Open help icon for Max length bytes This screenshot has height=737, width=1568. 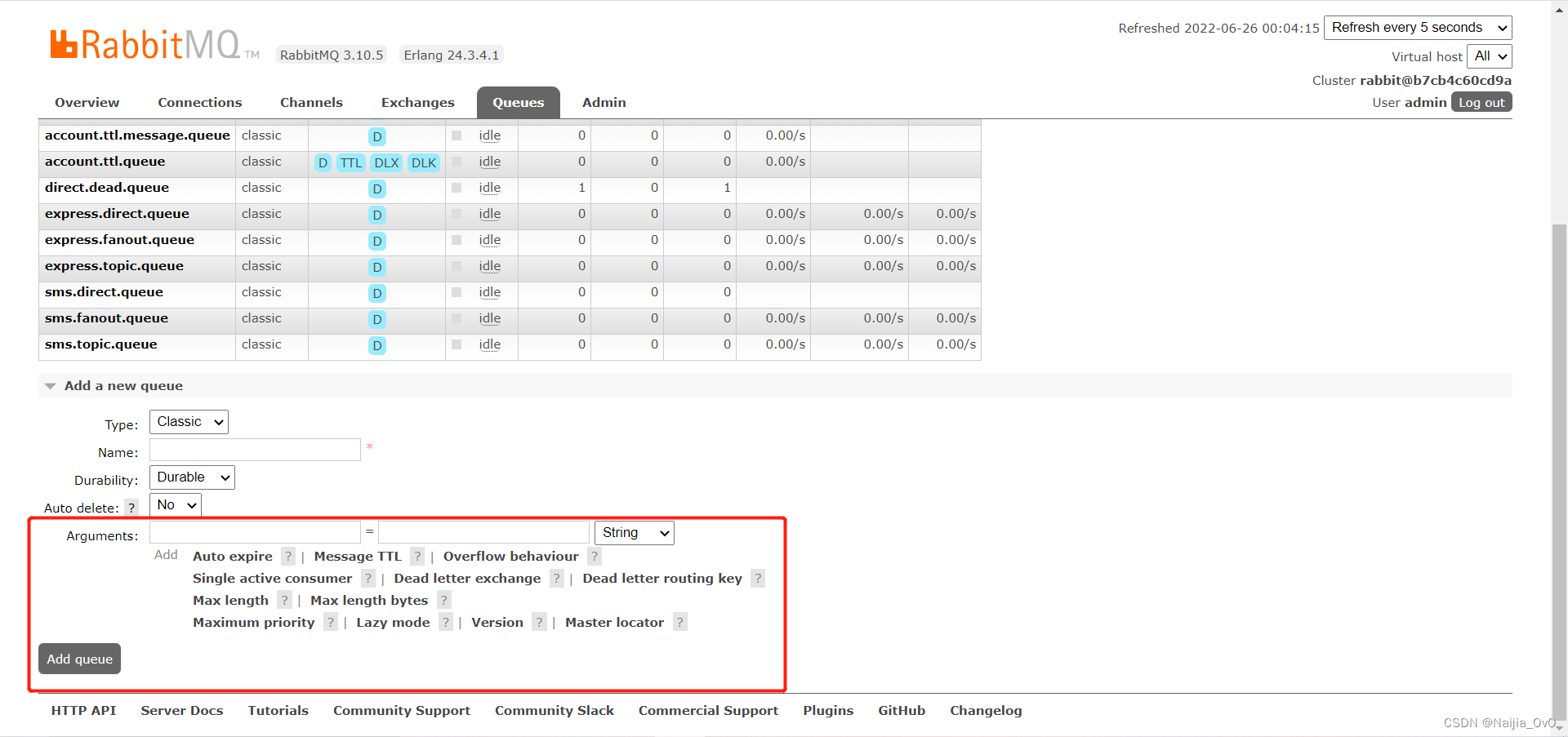444,601
